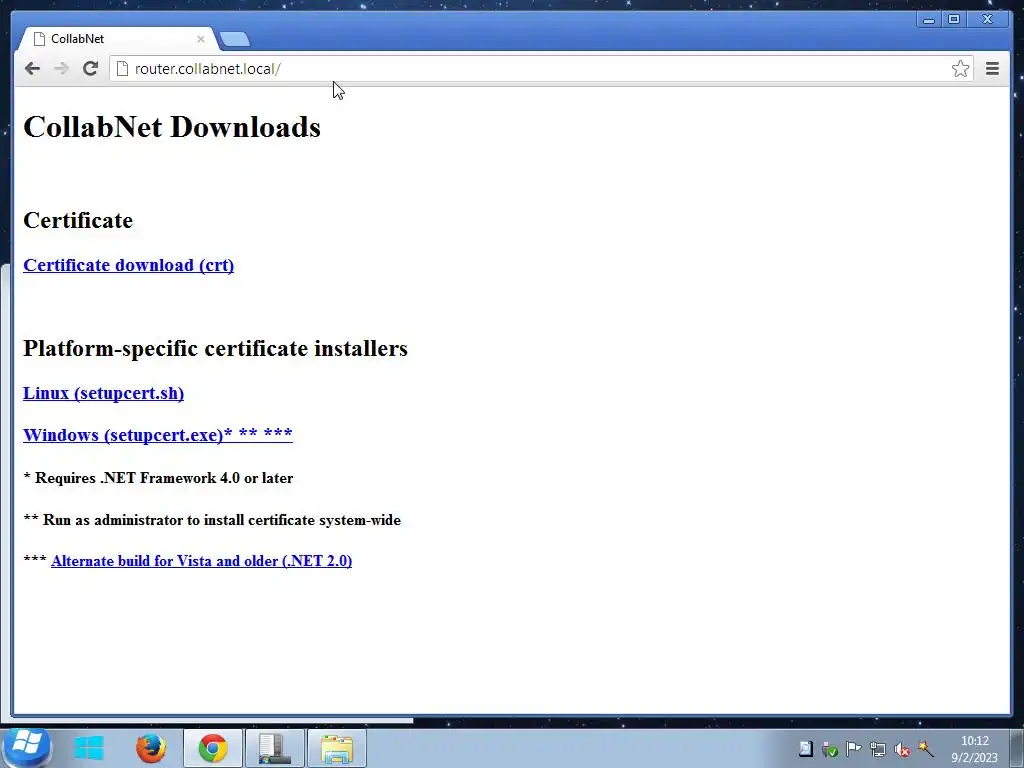Close the CollabNet tab
Viewport: 1024px width, 768px height.
pyautogui.click(x=200, y=39)
